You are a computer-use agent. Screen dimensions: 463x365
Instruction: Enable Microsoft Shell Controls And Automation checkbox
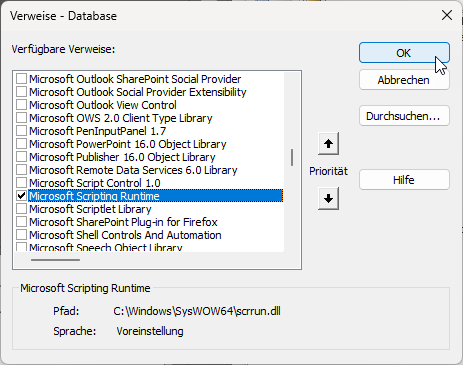[x=22, y=235]
